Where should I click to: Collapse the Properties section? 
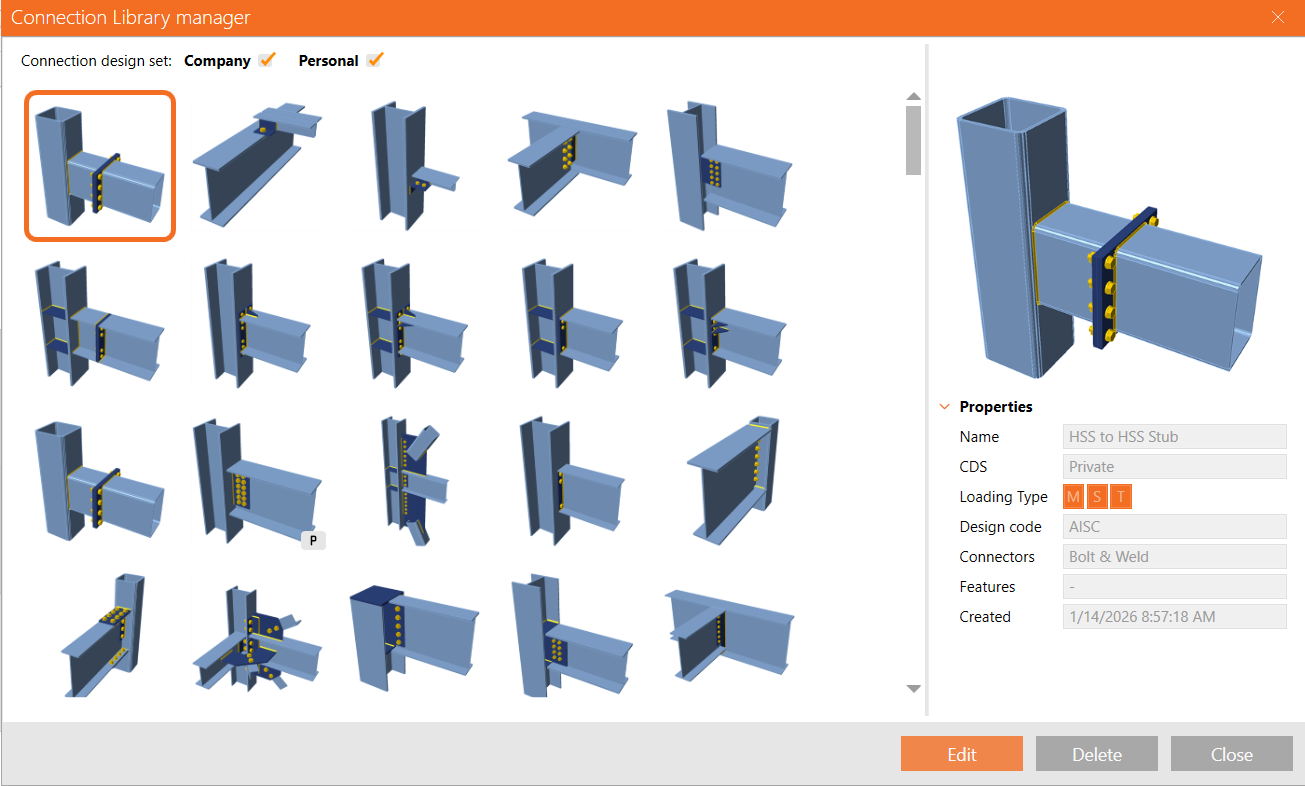click(944, 407)
